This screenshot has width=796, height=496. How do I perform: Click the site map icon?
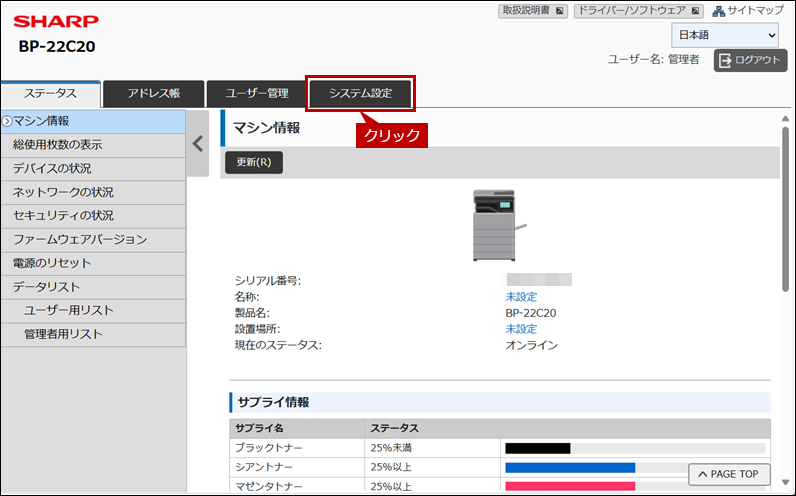click(718, 11)
